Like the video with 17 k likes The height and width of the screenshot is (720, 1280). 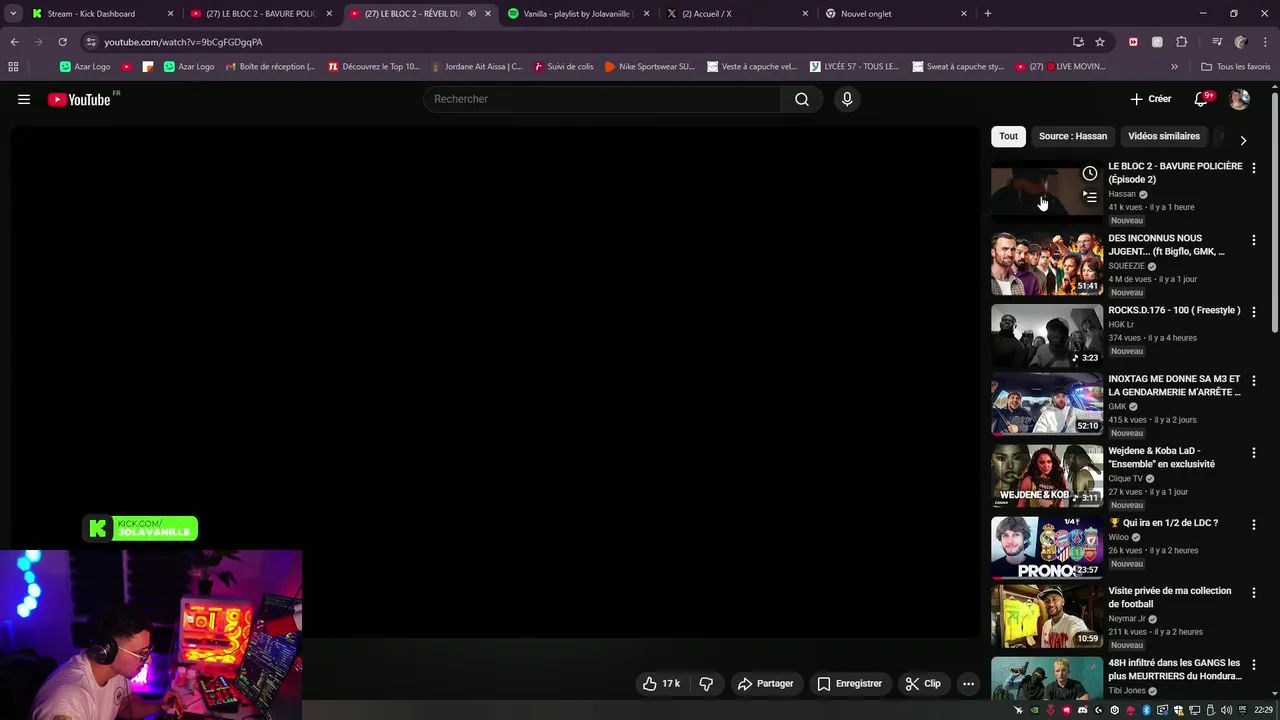pyautogui.click(x=661, y=684)
